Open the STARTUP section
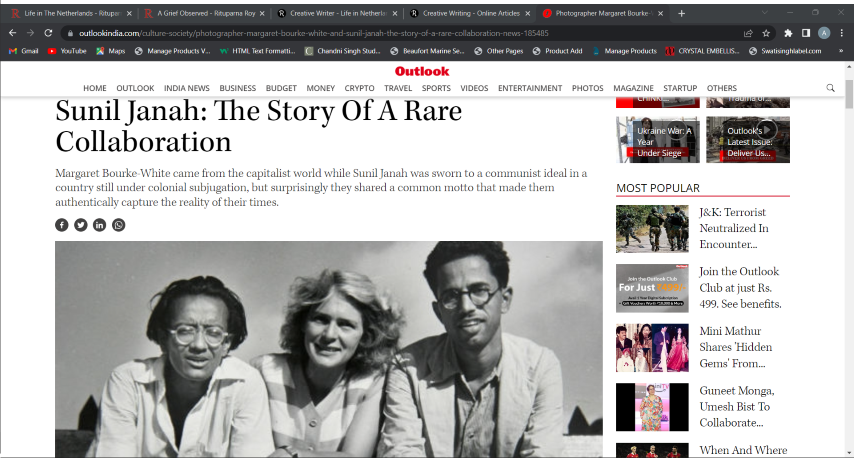 [x=680, y=88]
